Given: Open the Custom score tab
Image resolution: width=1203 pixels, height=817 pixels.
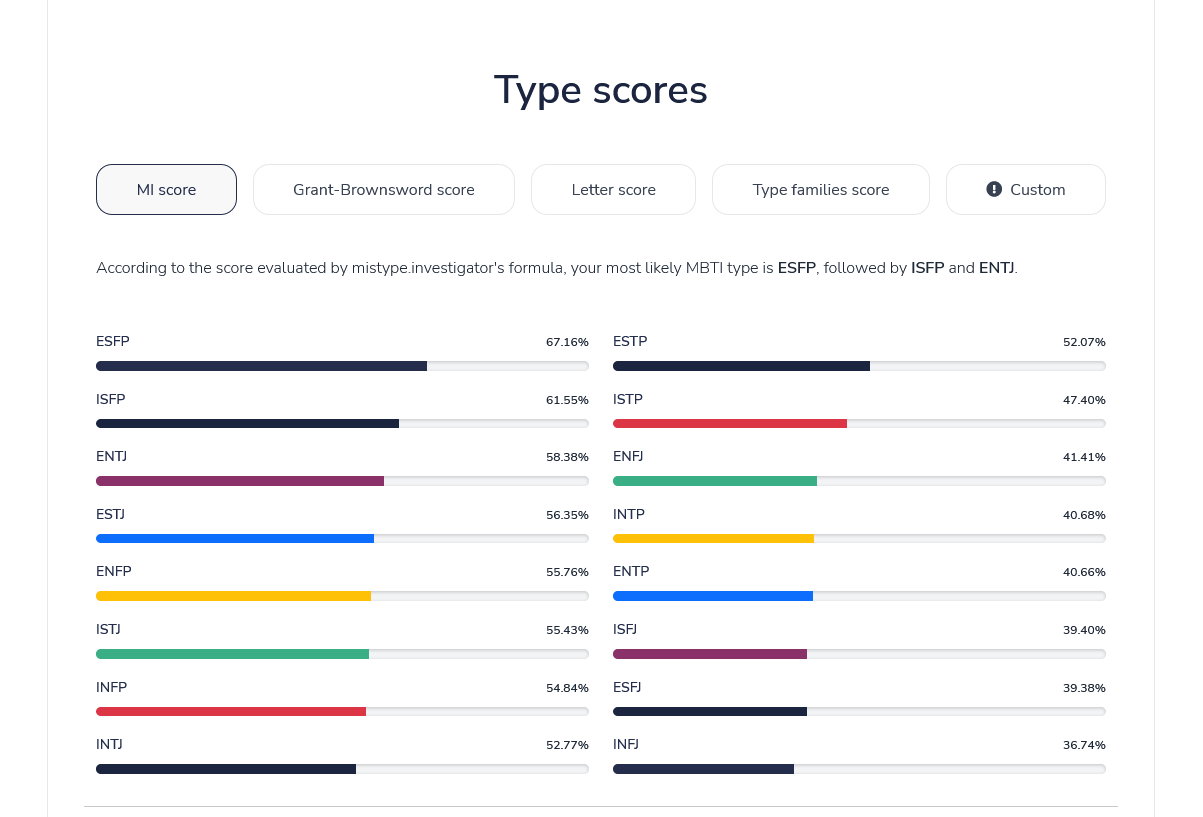Looking at the screenshot, I should coord(1026,189).
